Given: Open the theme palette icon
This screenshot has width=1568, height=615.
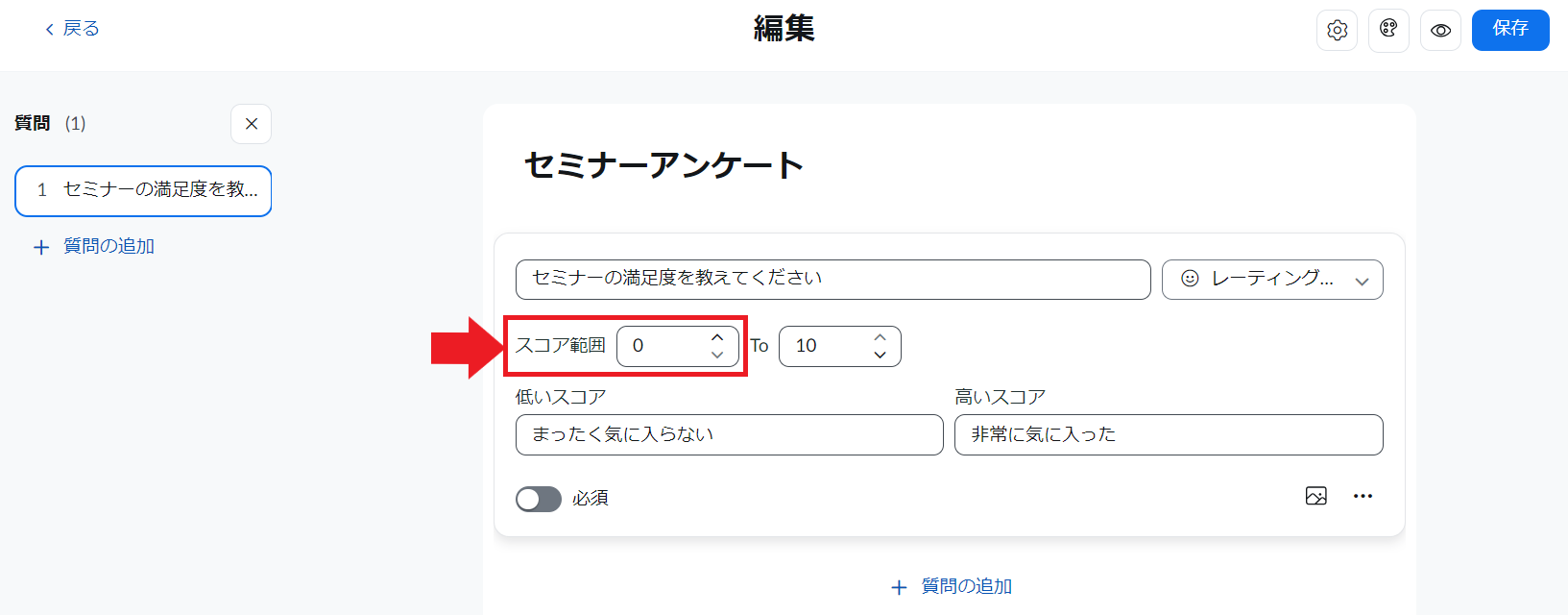Looking at the screenshot, I should (1388, 31).
